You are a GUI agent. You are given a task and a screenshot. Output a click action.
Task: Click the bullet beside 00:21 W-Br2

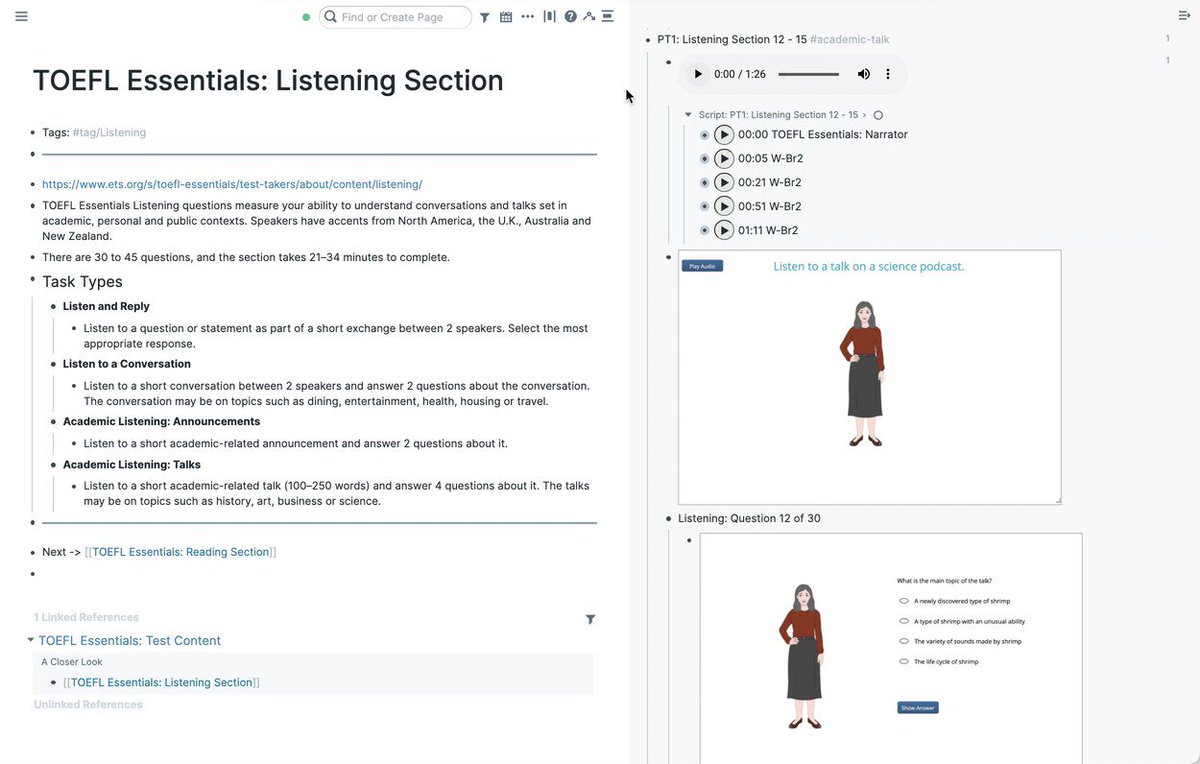point(704,182)
